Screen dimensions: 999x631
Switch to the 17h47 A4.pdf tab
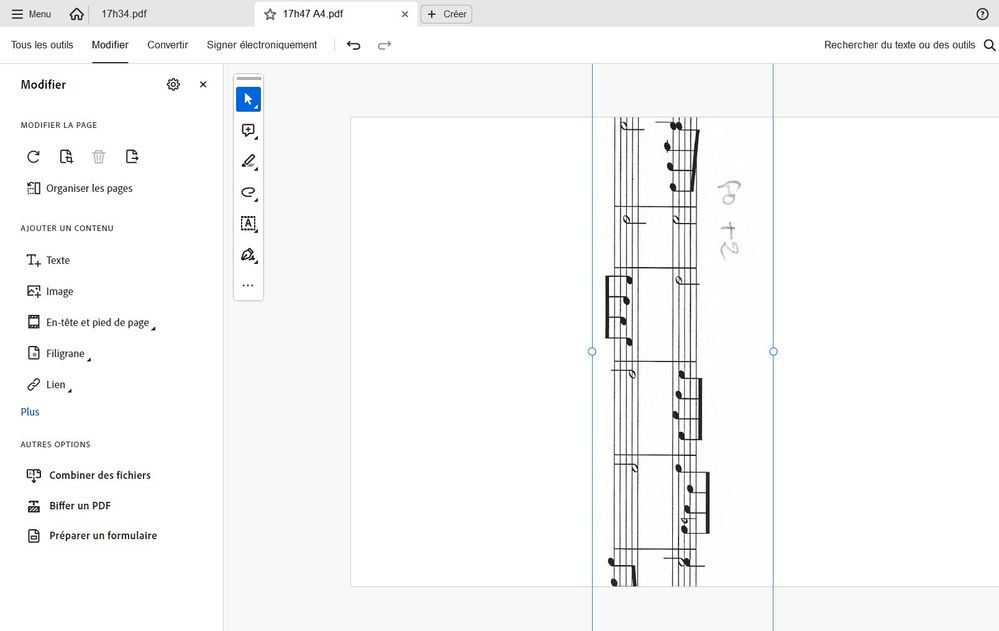[x=313, y=14]
